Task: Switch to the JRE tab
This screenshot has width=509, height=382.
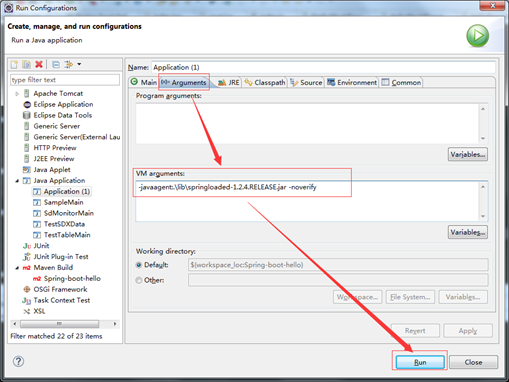Action: coord(229,82)
